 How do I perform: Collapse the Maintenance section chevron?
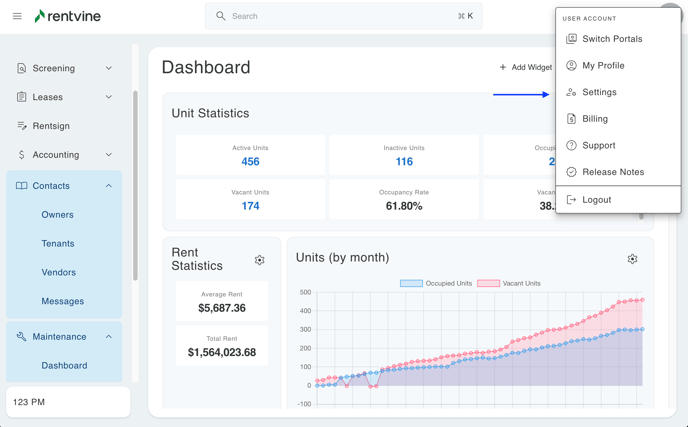(109, 337)
